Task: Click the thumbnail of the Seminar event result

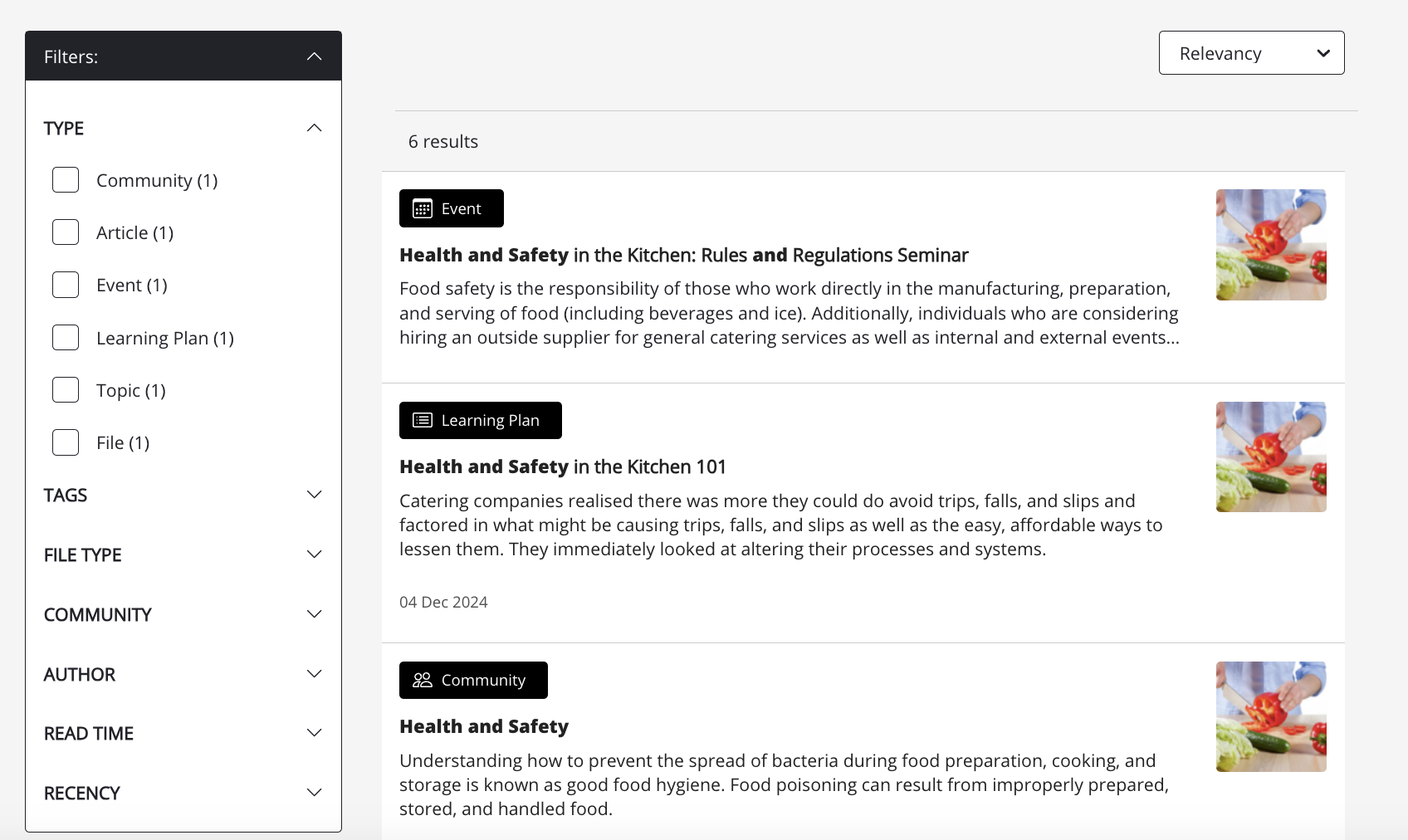Action: point(1270,245)
